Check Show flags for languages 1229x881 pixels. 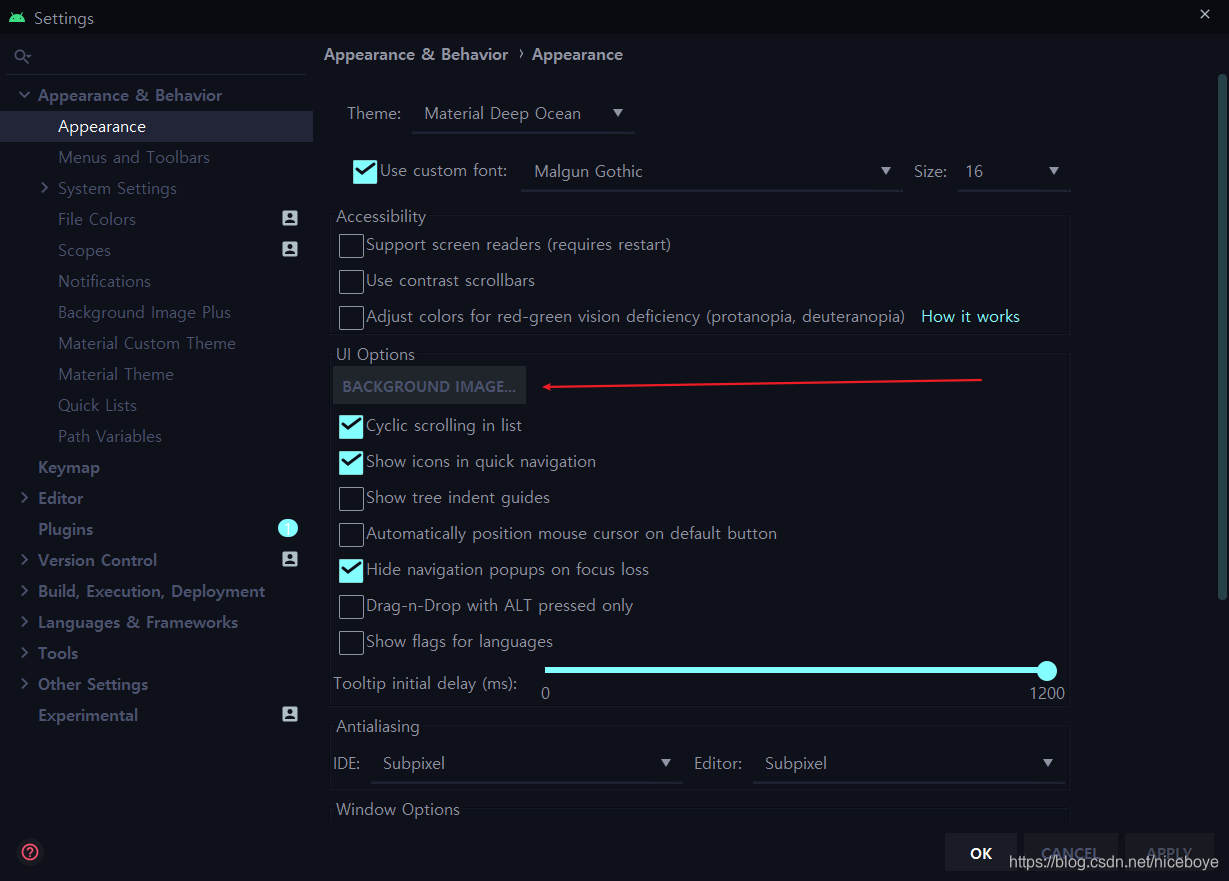coord(351,642)
